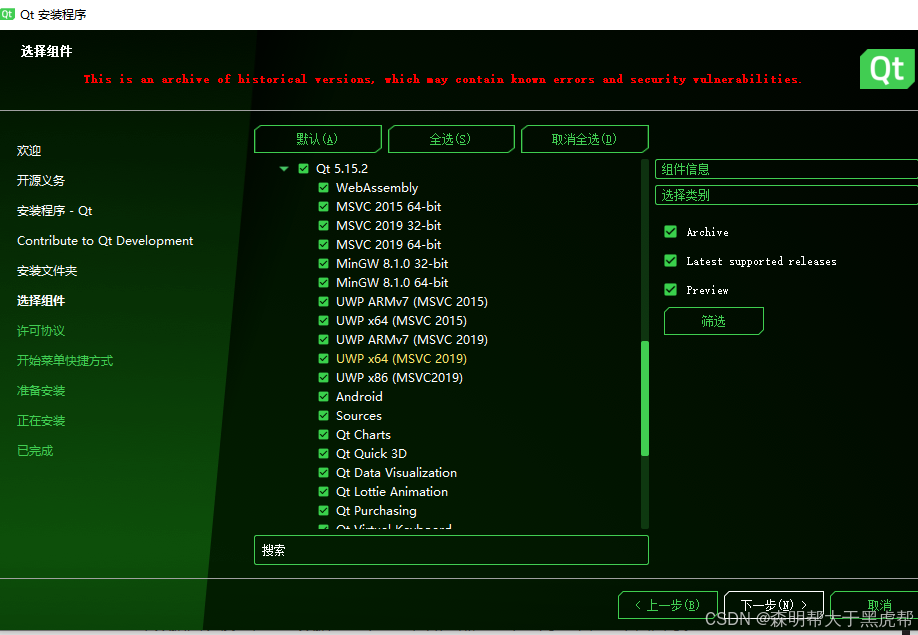Expand the 选择类别 category section
The height and width of the screenshot is (635, 918).
(x=786, y=195)
